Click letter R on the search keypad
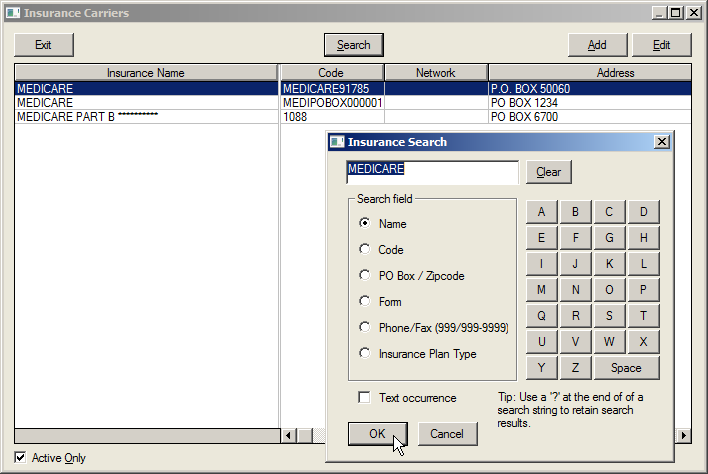This screenshot has width=708, height=474. point(575,316)
